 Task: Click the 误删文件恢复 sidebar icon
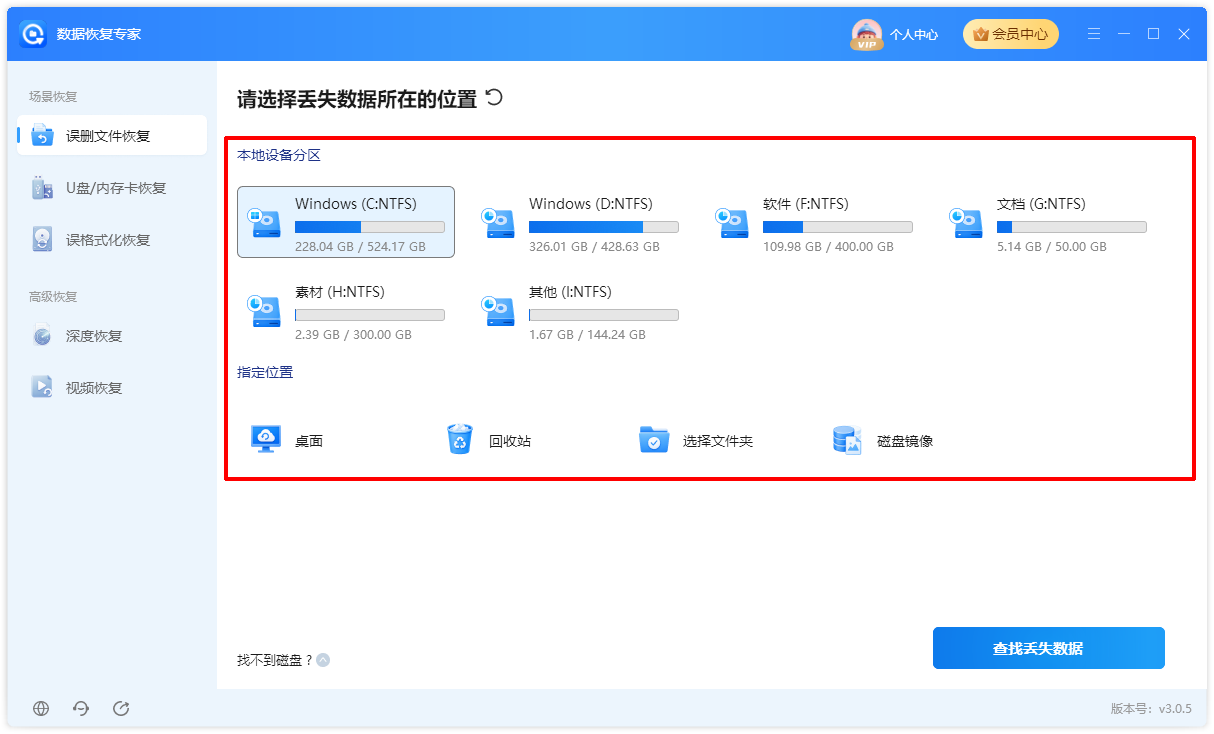click(42, 136)
